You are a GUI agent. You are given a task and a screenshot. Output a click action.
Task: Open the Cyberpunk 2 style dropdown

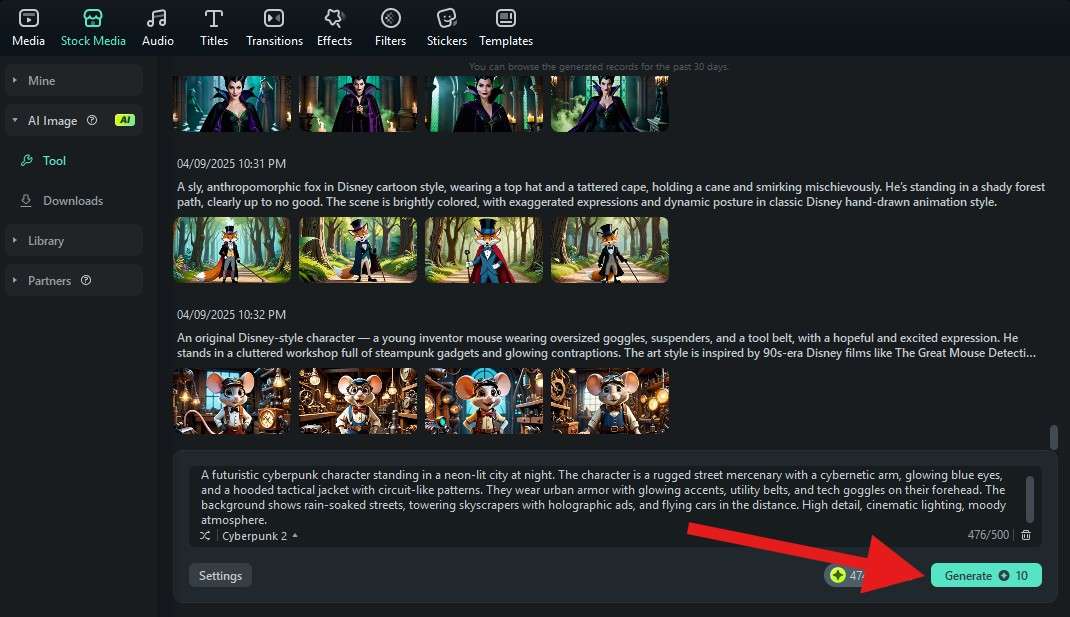click(x=260, y=536)
